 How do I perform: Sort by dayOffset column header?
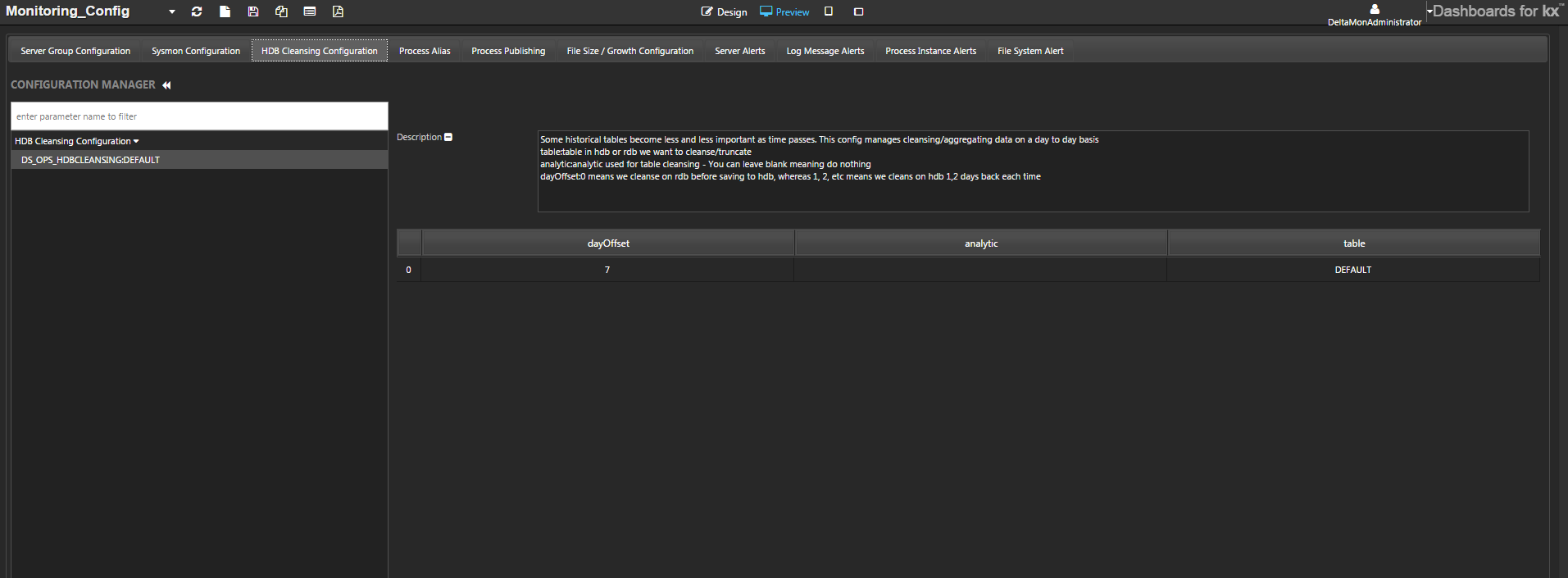[608, 243]
